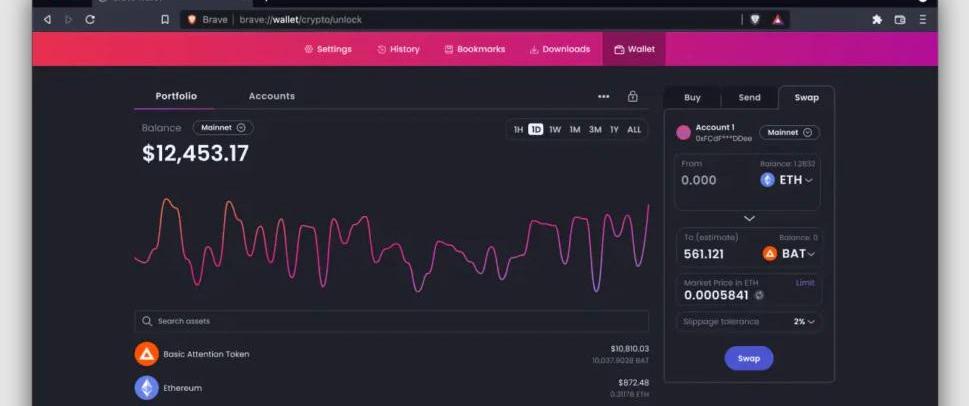Open the Basic Attention Token asset row

point(392,354)
